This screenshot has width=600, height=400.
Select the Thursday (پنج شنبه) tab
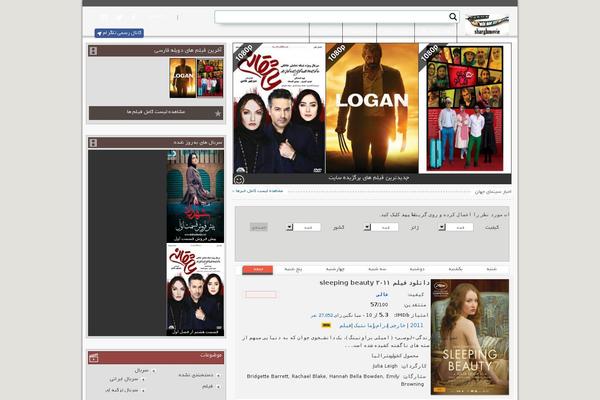(293, 269)
